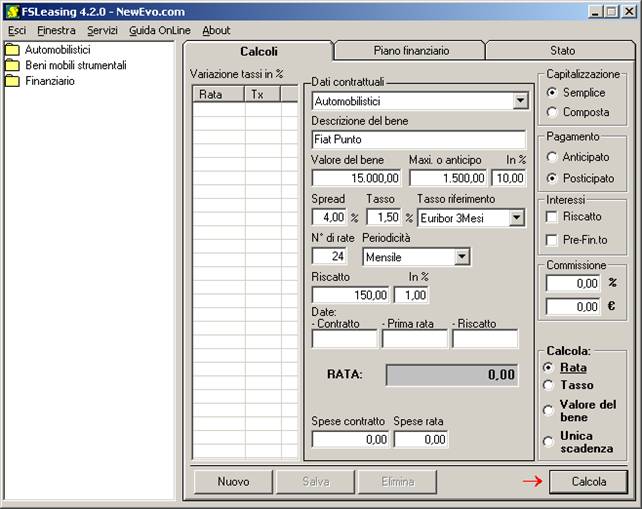This screenshot has width=642, height=509.
Task: Select Composta capitalization radio button
Action: coord(552,112)
